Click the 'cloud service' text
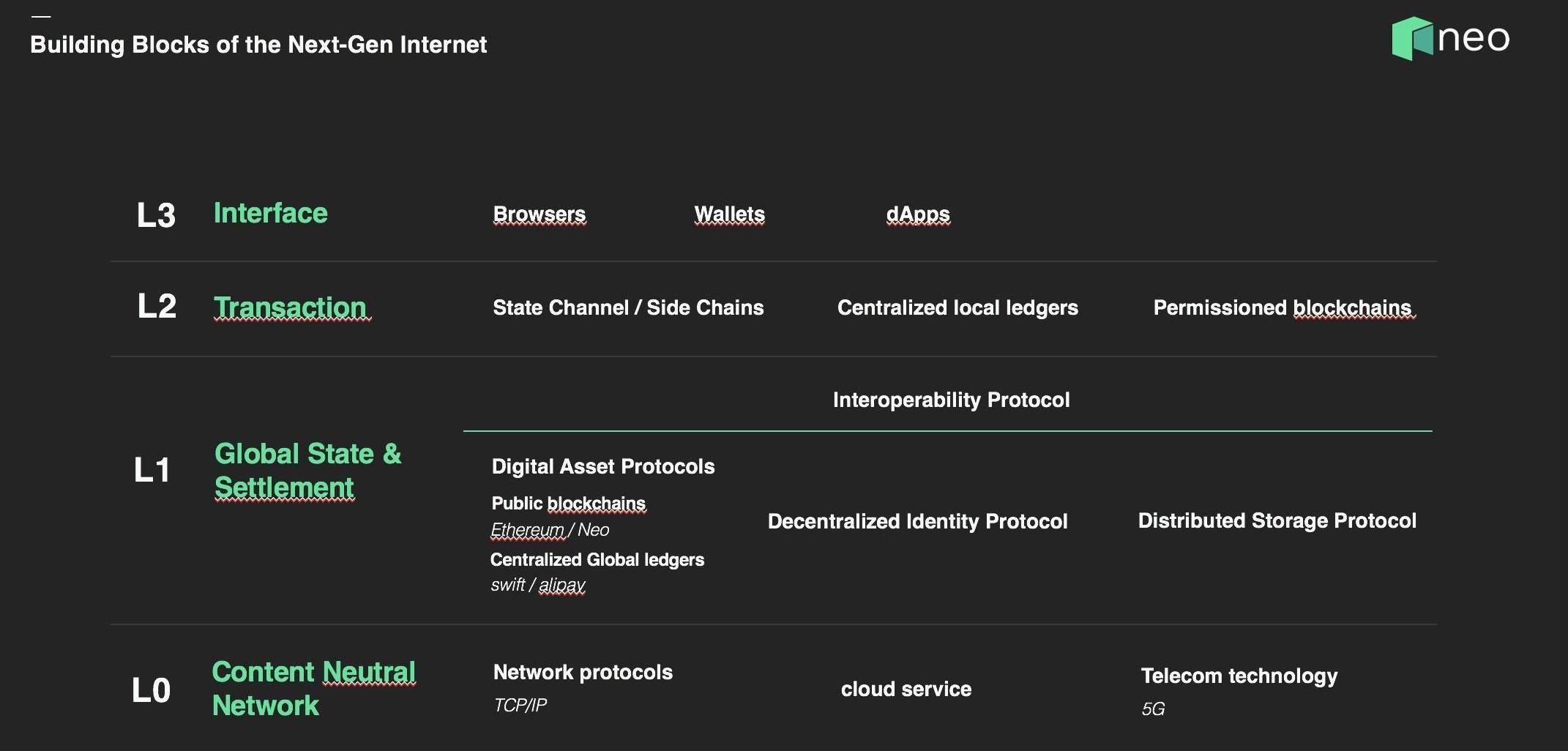 (906, 689)
